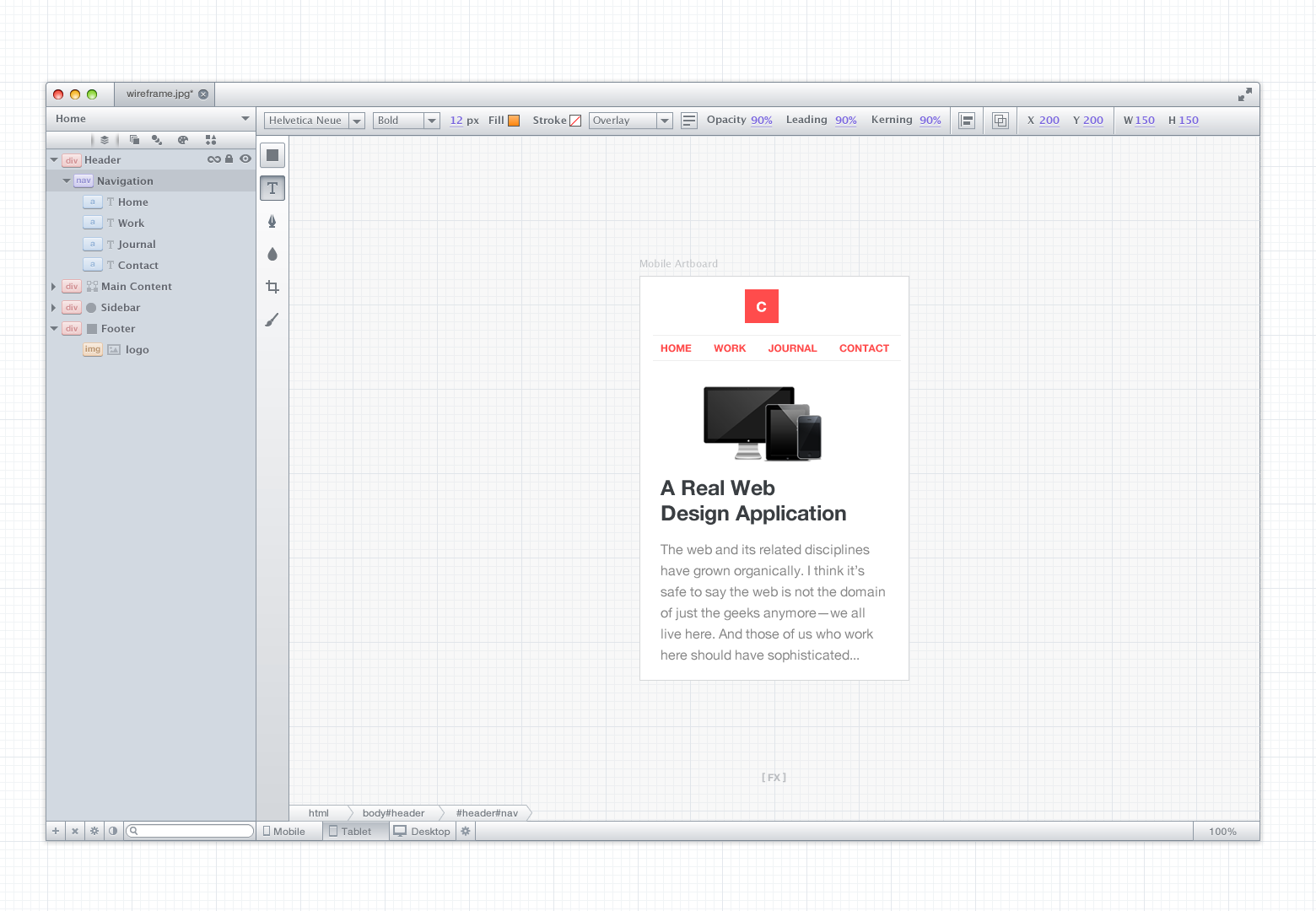
Task: Click the W 150 width value
Action: (1145, 121)
